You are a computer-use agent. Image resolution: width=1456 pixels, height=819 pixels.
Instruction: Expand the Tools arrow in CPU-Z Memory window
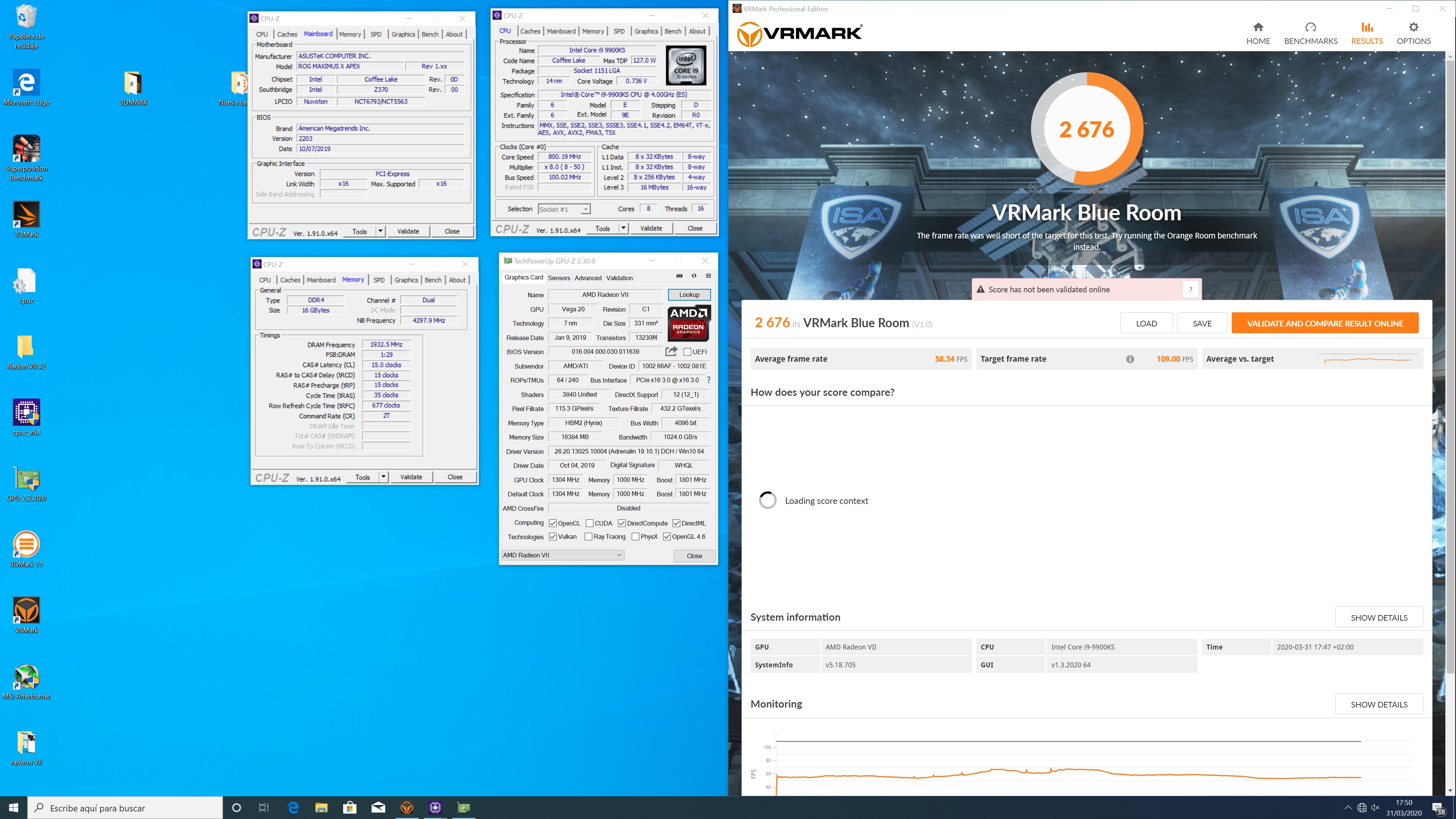point(383,477)
